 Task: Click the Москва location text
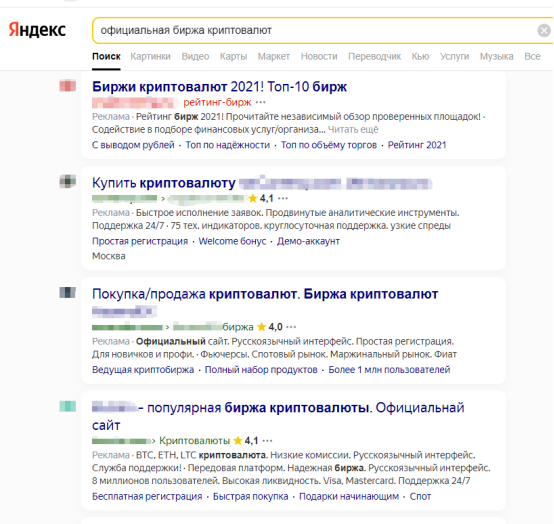point(109,256)
